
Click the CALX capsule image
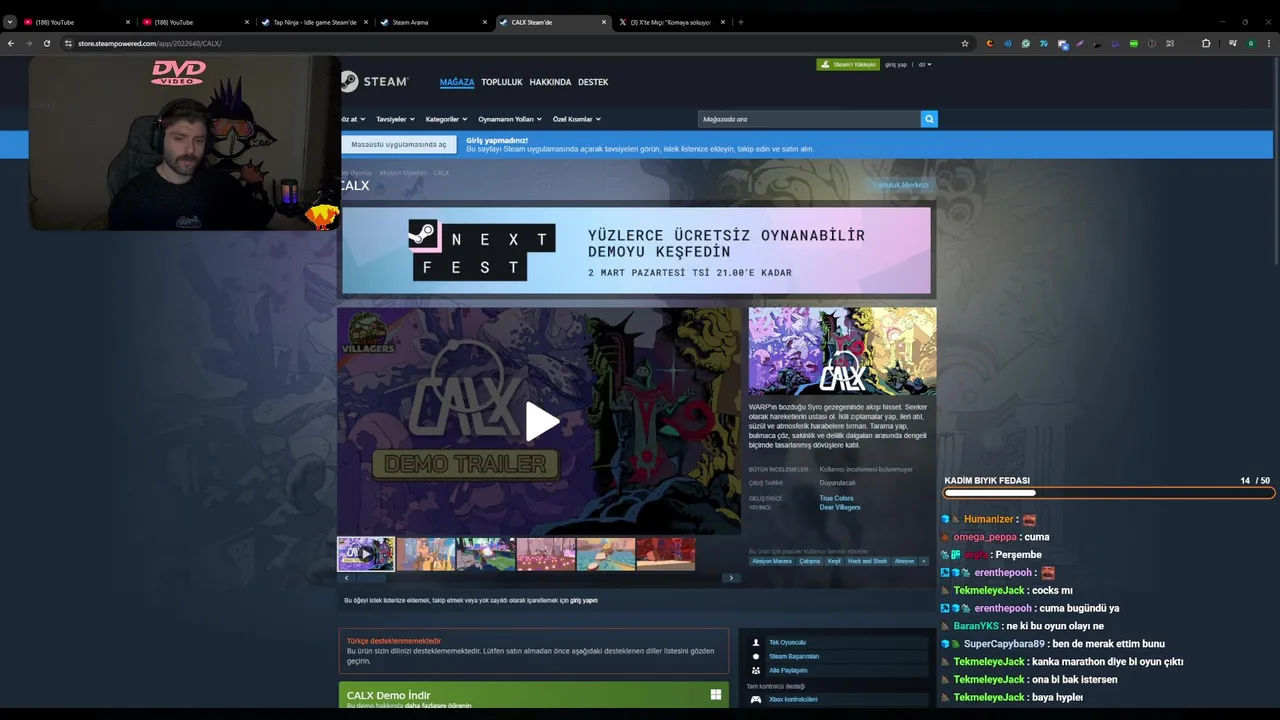pos(842,351)
